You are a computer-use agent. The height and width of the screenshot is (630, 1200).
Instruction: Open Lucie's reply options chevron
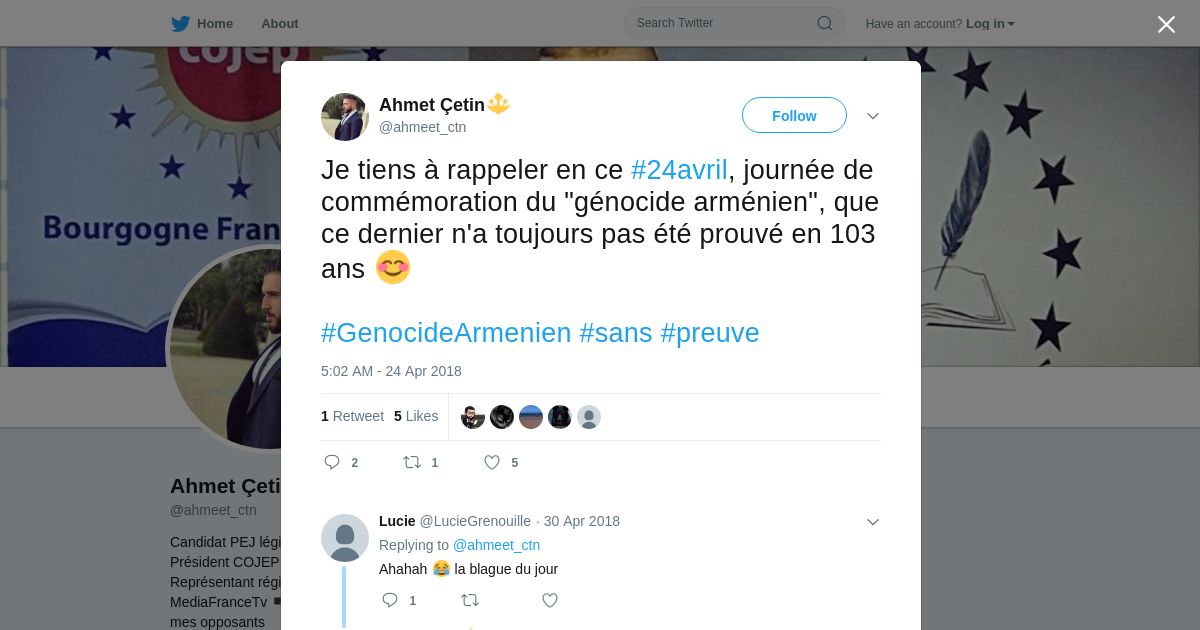coord(872,522)
